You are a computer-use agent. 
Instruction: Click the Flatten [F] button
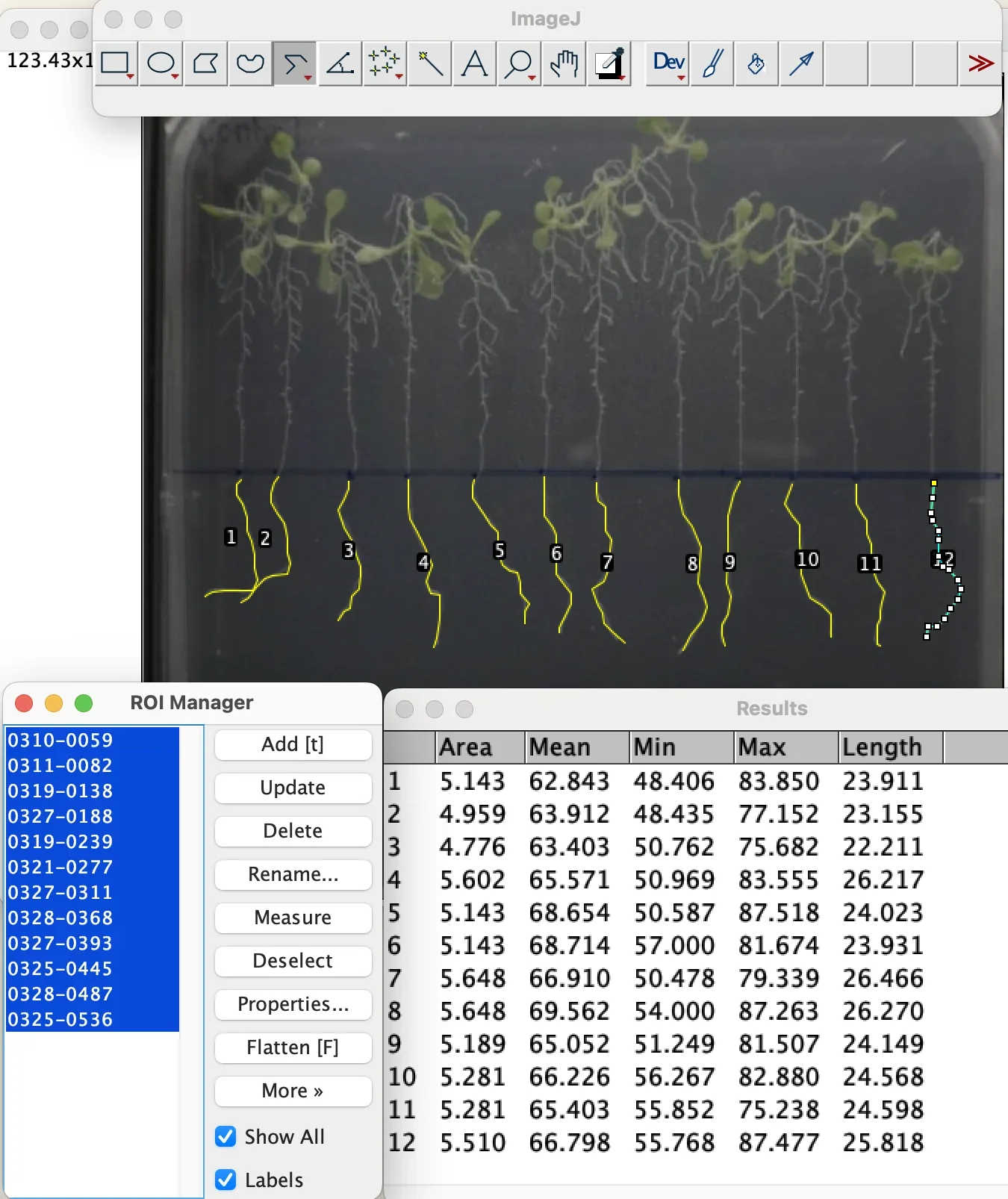293,1047
